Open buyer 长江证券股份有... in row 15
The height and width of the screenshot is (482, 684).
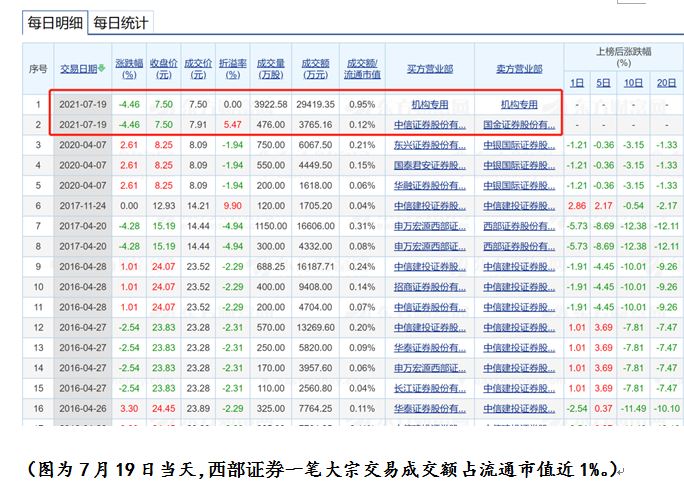click(430, 388)
